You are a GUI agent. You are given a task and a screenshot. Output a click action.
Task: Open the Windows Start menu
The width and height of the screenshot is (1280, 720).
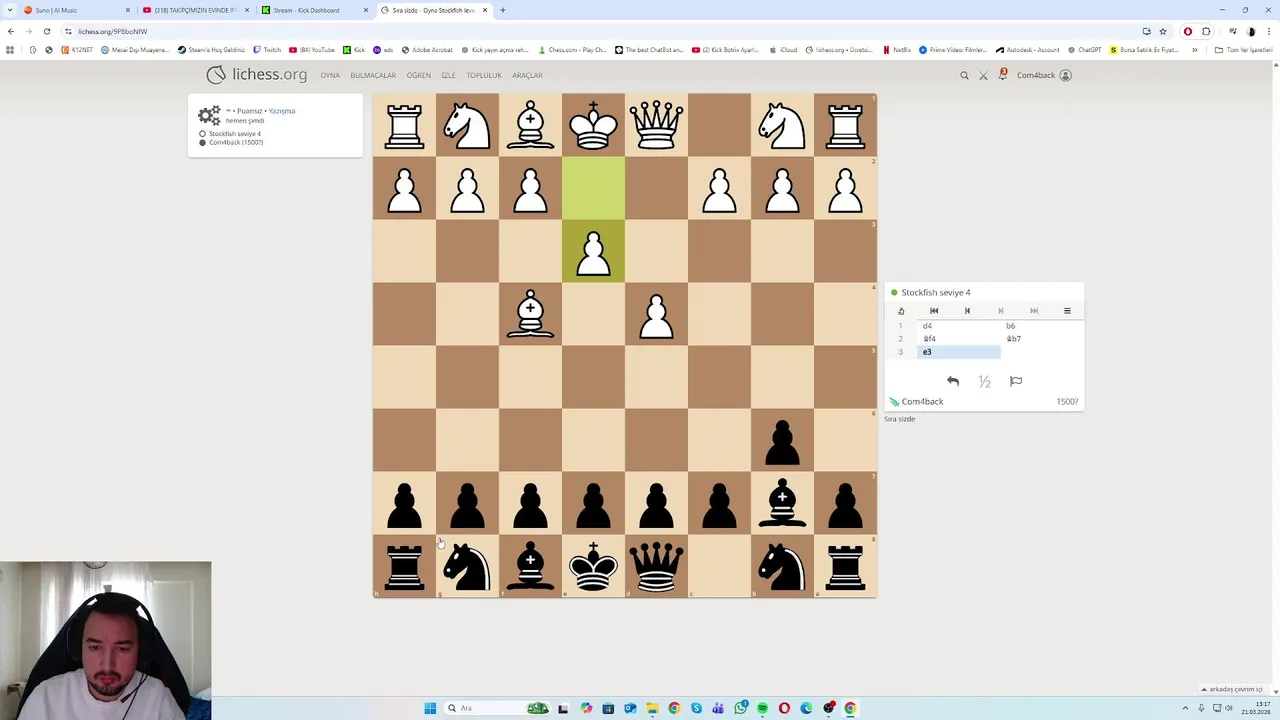[430, 708]
